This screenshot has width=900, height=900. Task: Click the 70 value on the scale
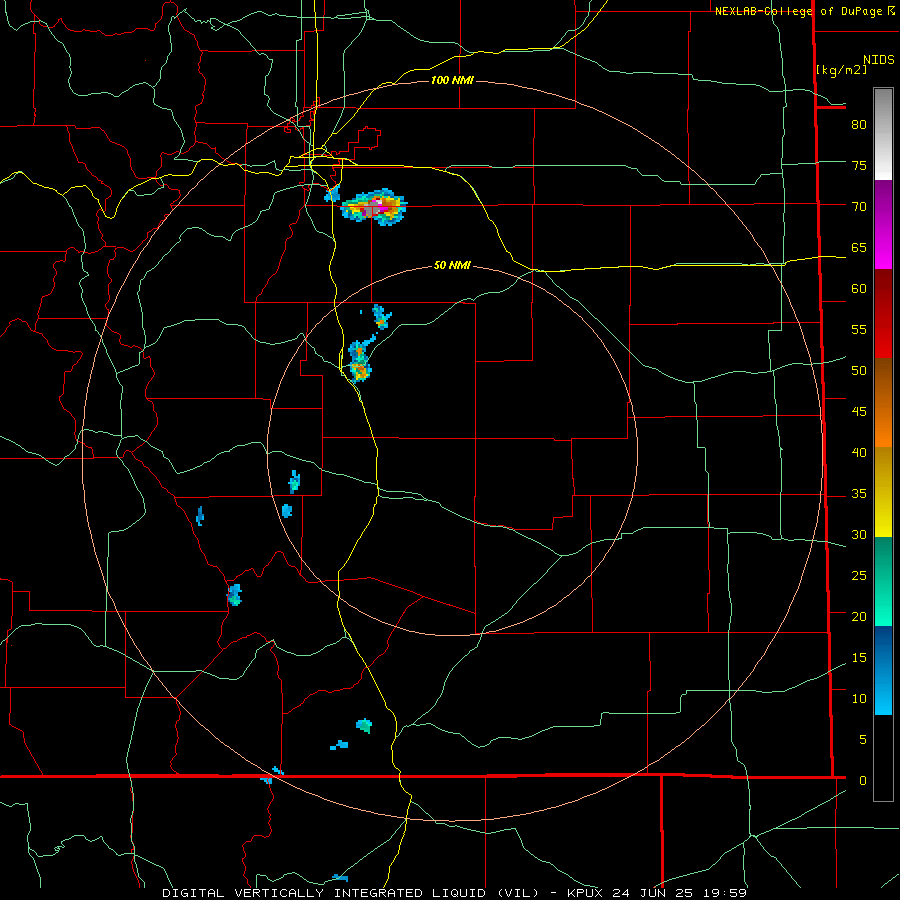point(859,206)
